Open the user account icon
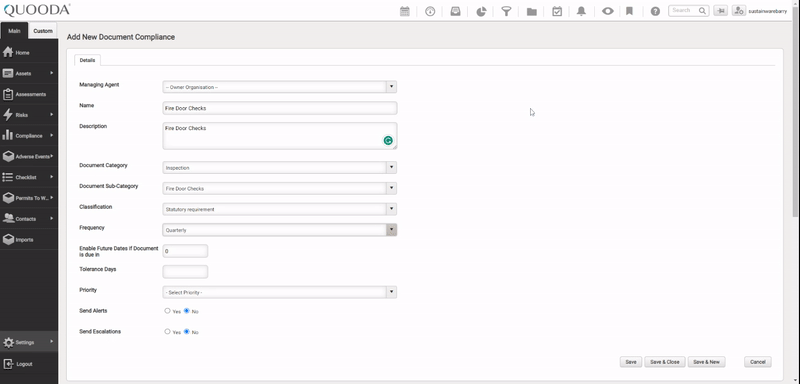Image resolution: width=800 pixels, height=384 pixels. click(739, 11)
